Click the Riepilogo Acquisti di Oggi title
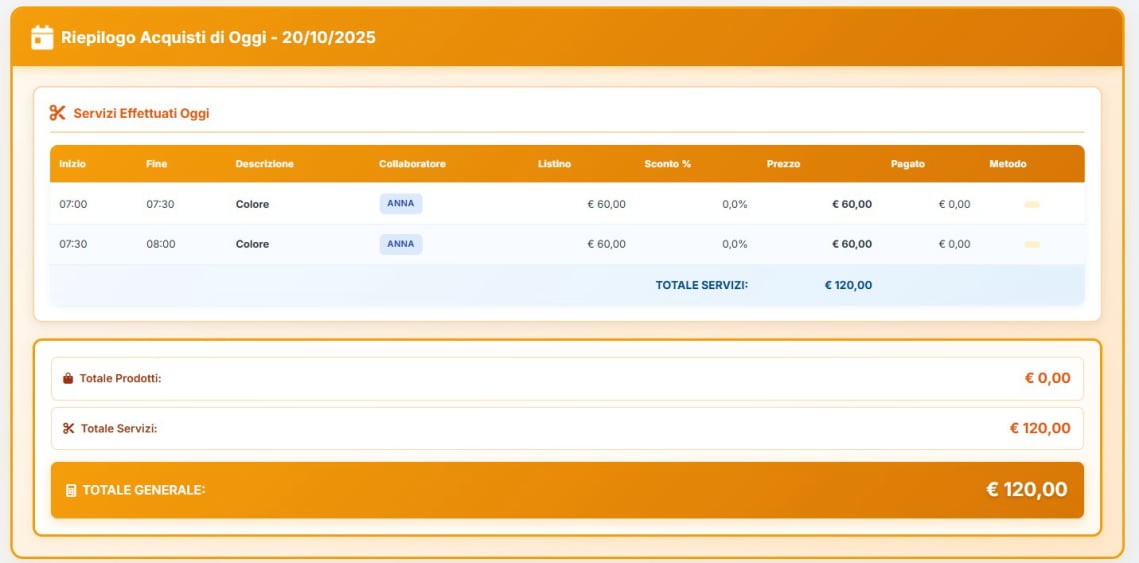1139x563 pixels. pyautogui.click(x=218, y=38)
